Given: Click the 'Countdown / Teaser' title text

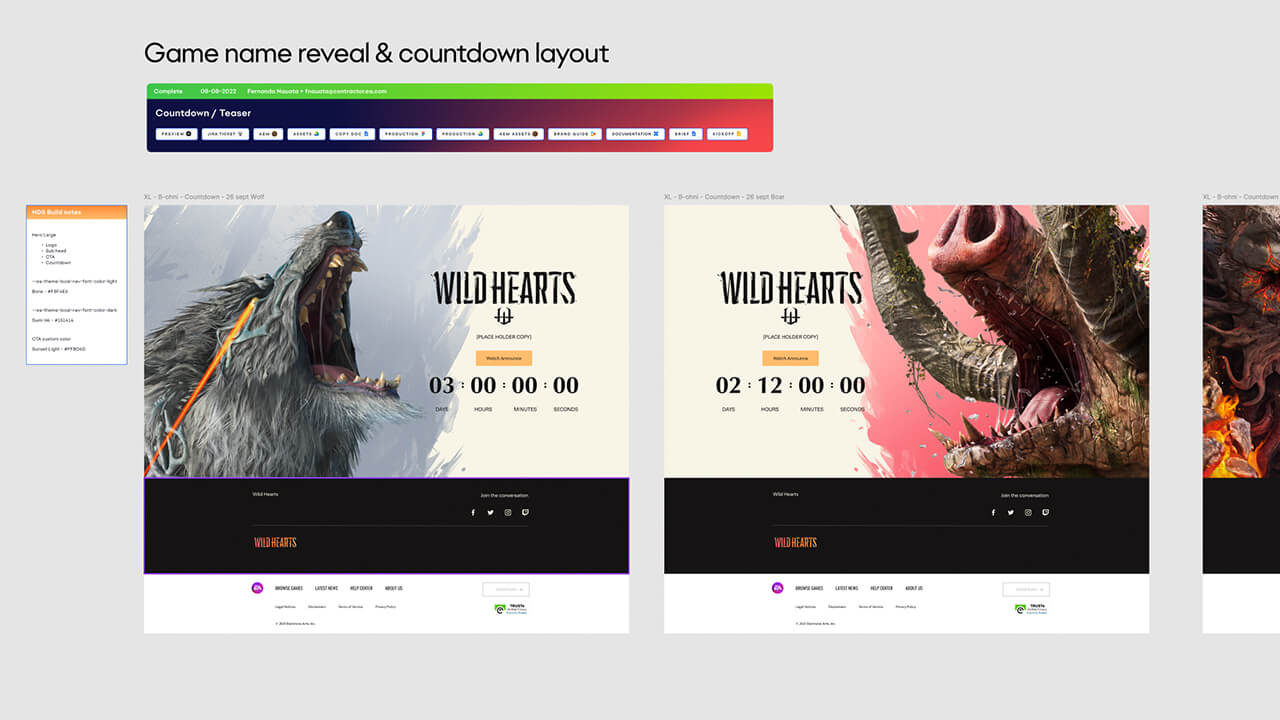Looking at the screenshot, I should 203,113.
